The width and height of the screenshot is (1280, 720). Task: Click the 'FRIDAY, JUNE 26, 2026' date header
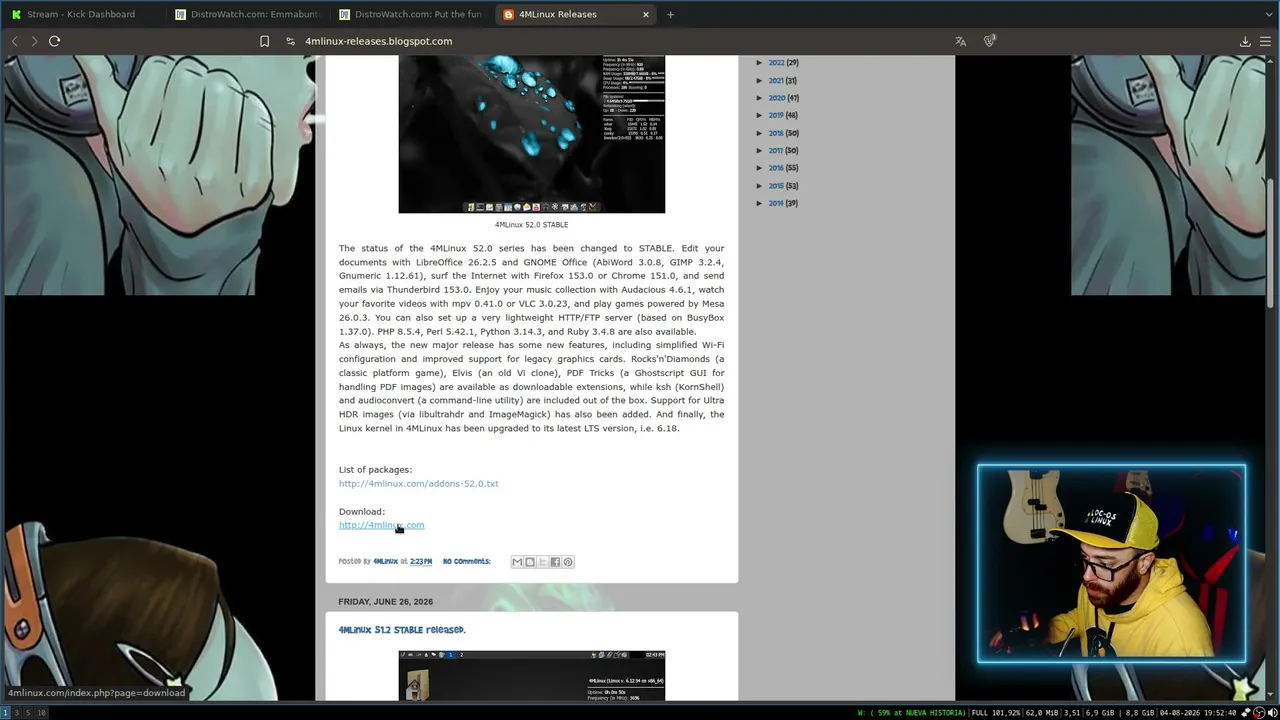pyautogui.click(x=385, y=602)
